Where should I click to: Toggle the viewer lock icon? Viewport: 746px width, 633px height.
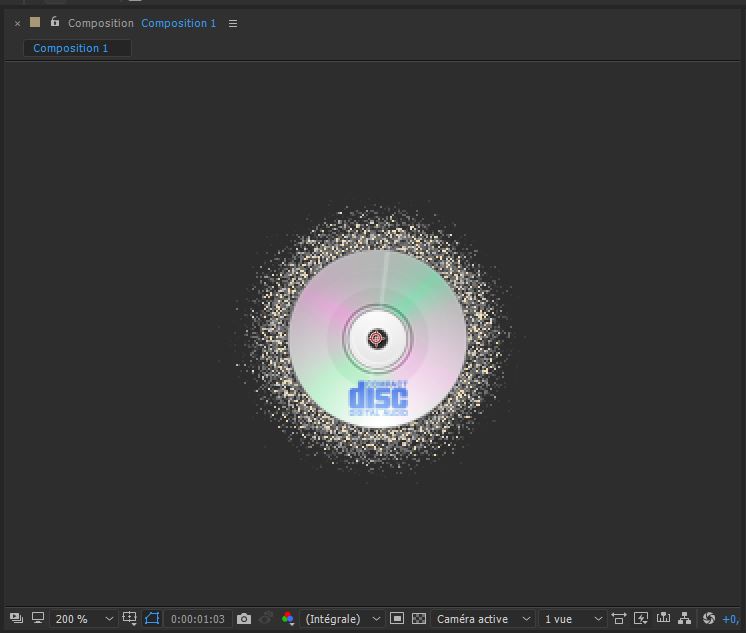(x=55, y=21)
